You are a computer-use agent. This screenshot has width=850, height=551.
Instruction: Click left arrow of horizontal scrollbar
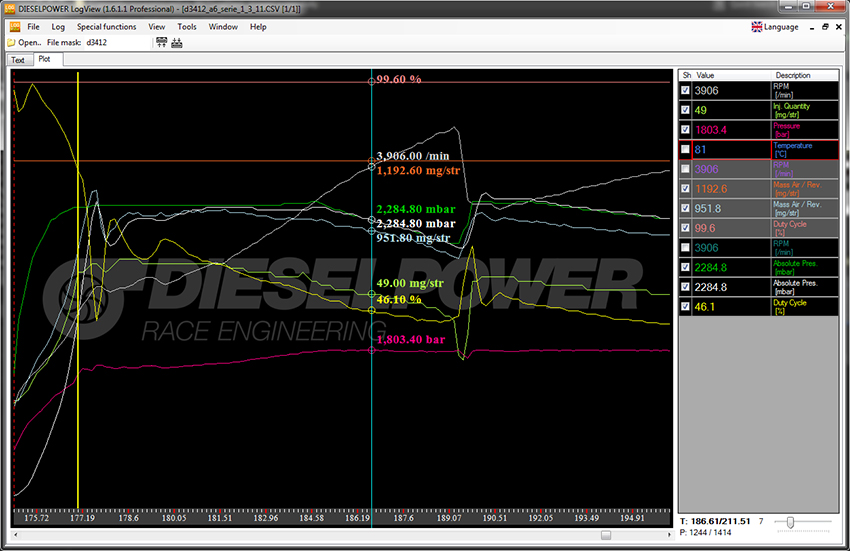pos(16,535)
